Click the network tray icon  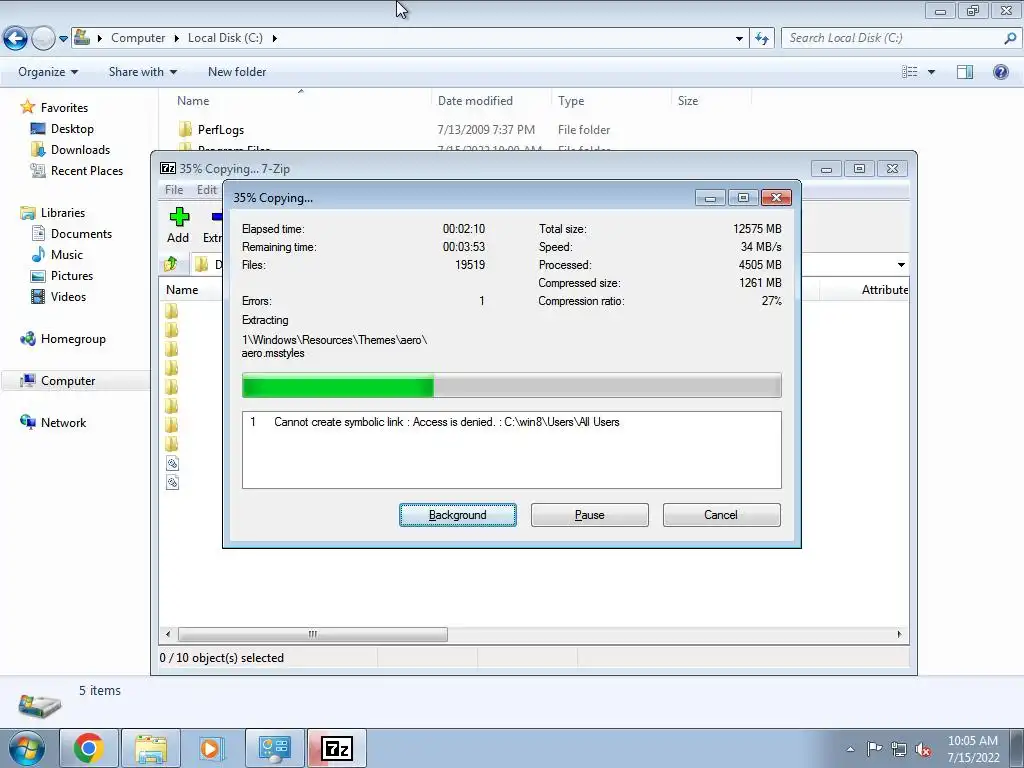pyautogui.click(x=899, y=749)
